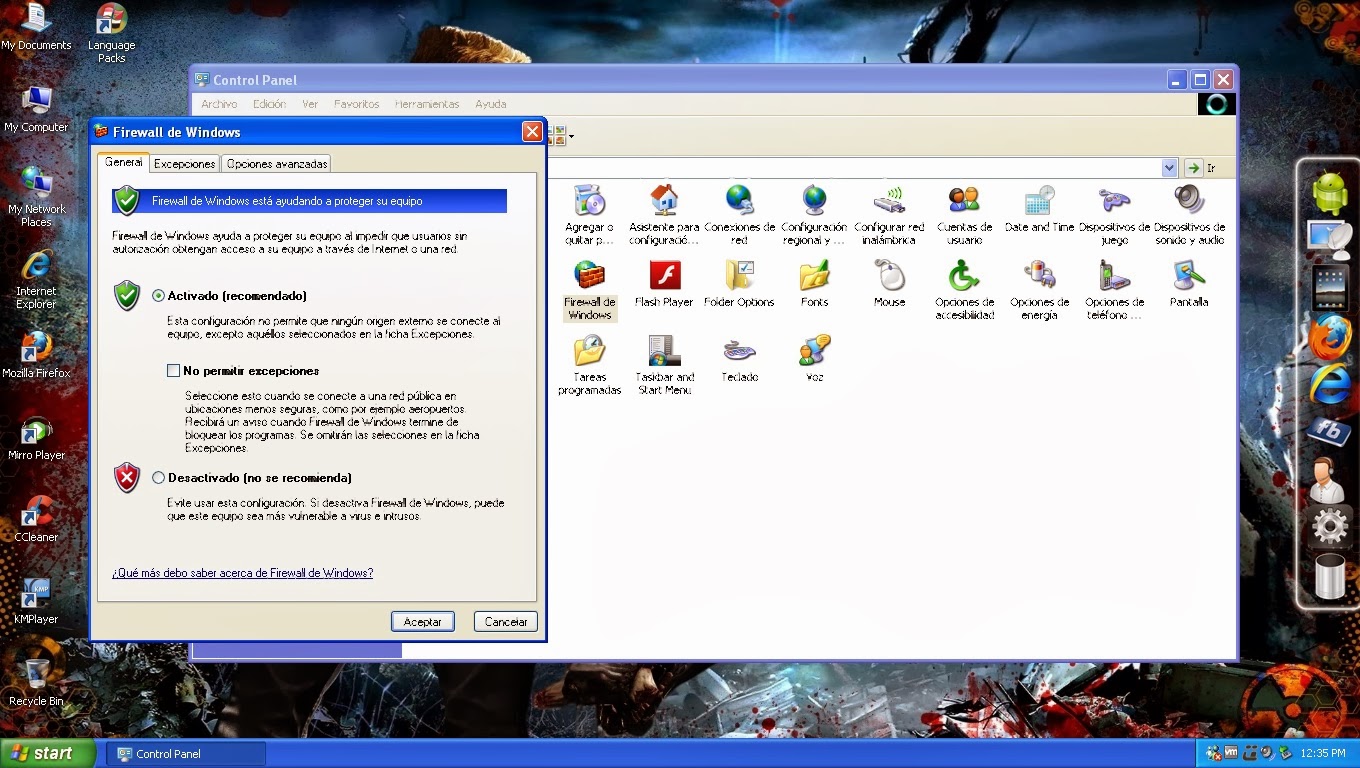Open the Fonts folder icon
This screenshot has width=1360, height=768.
[814, 283]
